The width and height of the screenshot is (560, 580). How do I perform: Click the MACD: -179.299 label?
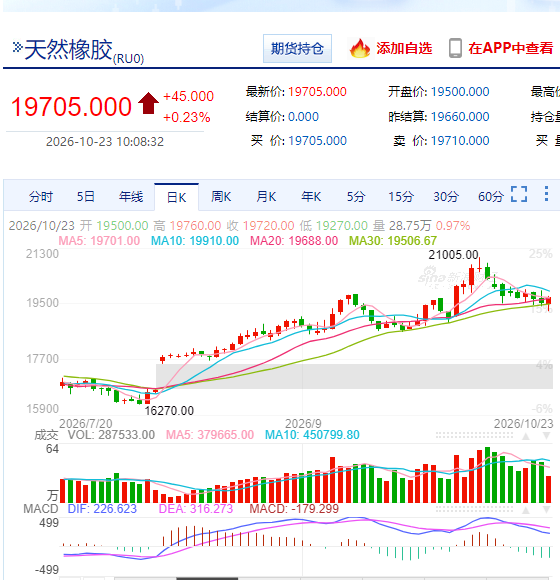click(294, 509)
